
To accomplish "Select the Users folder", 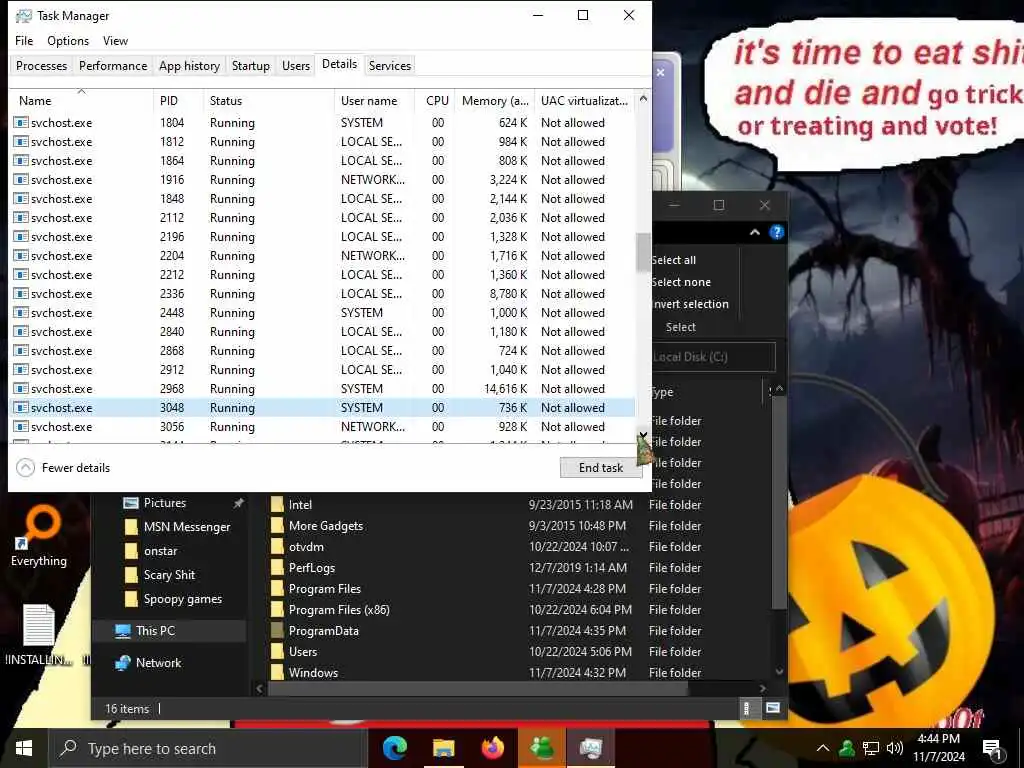I will pyautogui.click(x=302, y=652).
